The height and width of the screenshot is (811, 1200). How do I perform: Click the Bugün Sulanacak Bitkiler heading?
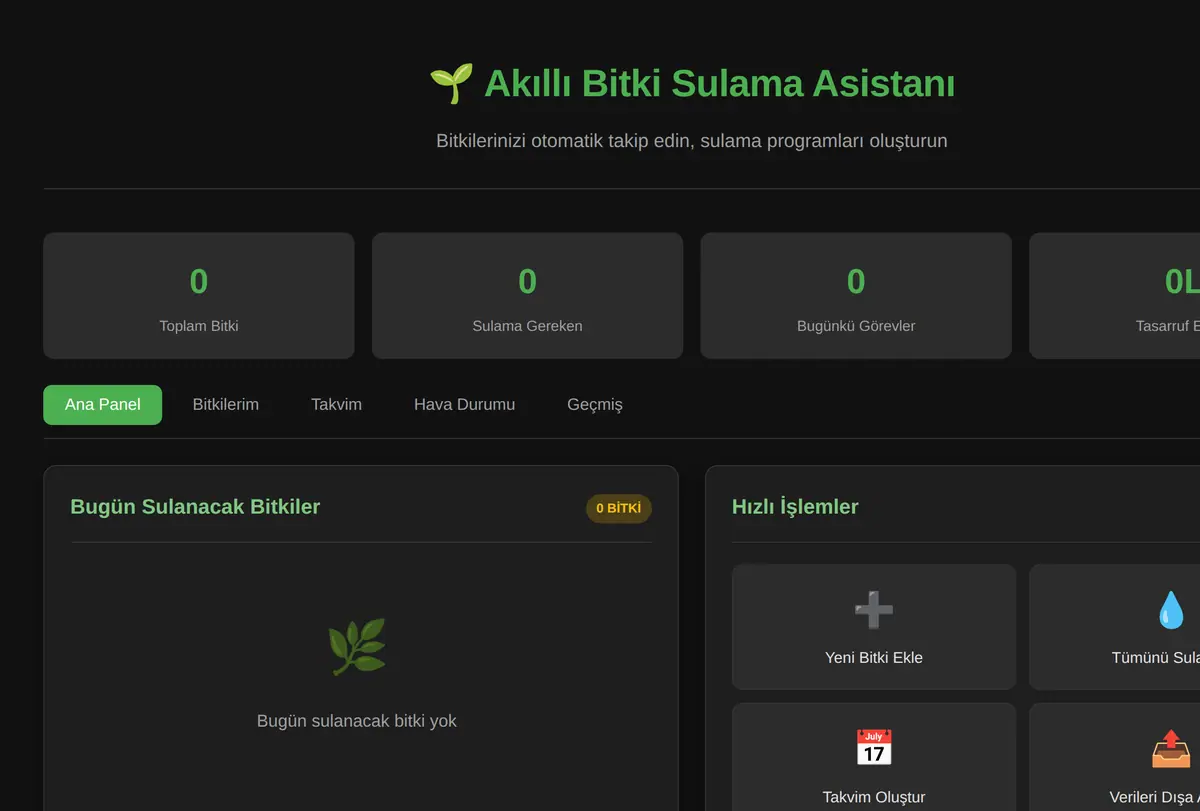point(195,507)
